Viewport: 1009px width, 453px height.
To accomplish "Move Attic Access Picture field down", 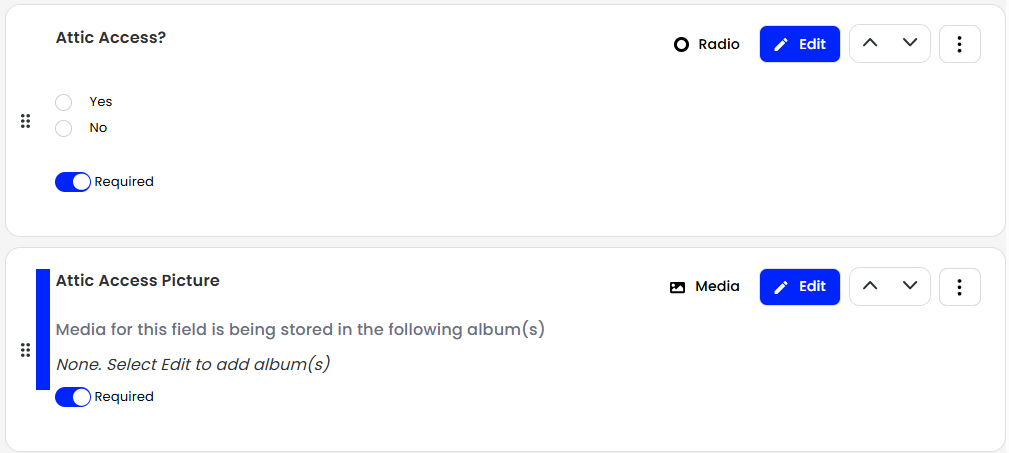I will [910, 286].
